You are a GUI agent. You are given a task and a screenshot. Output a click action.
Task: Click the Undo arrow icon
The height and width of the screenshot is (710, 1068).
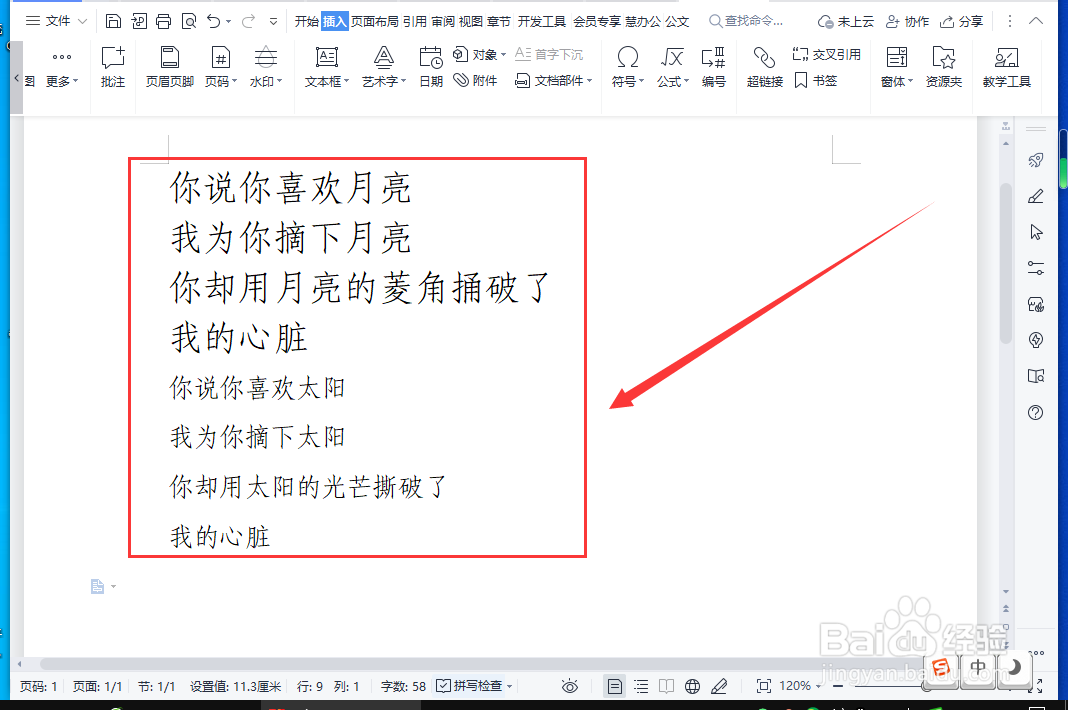click(214, 21)
